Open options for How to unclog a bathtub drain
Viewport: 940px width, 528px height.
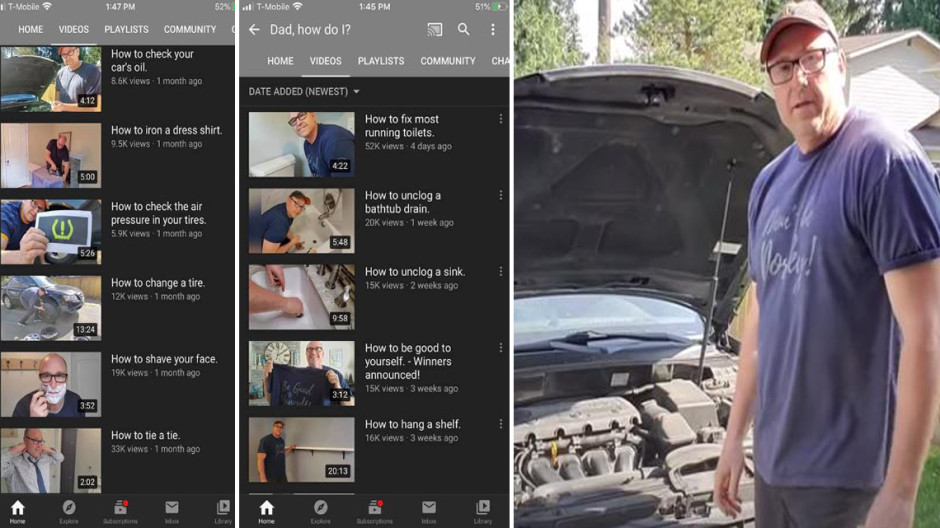pyautogui.click(x=501, y=195)
